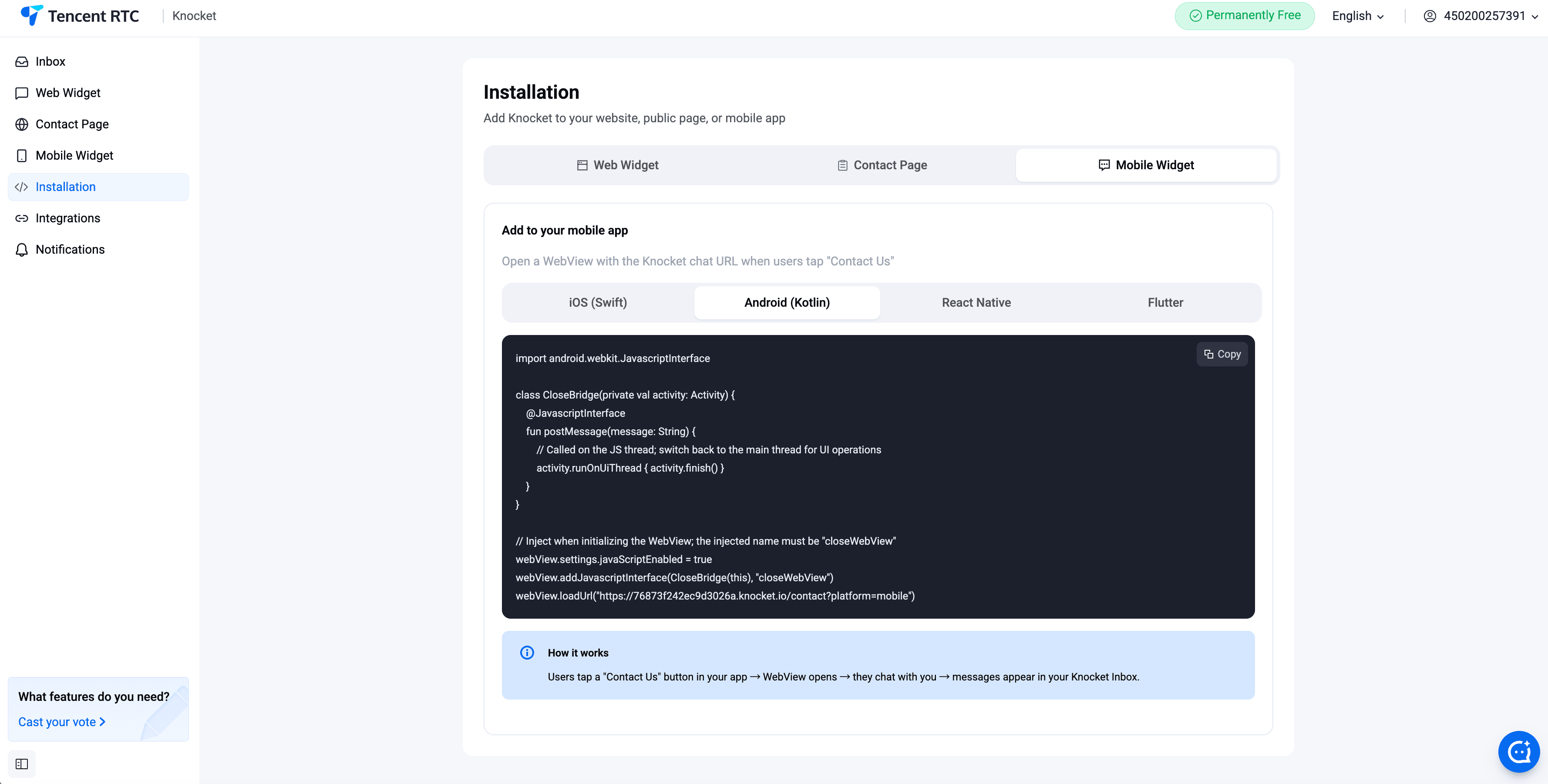Collapse the sidebar with panel toggle icon
This screenshot has height=784, width=1548.
point(22,764)
